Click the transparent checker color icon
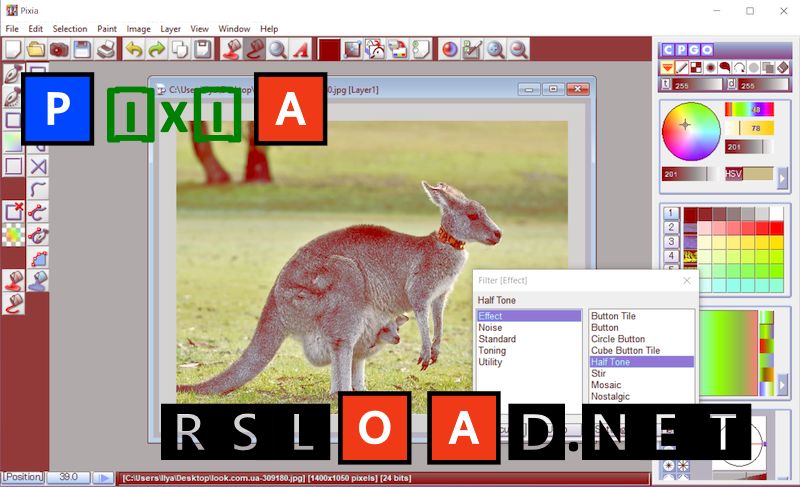Screen dimensions: 800x487 pyautogui.click(x=13, y=235)
